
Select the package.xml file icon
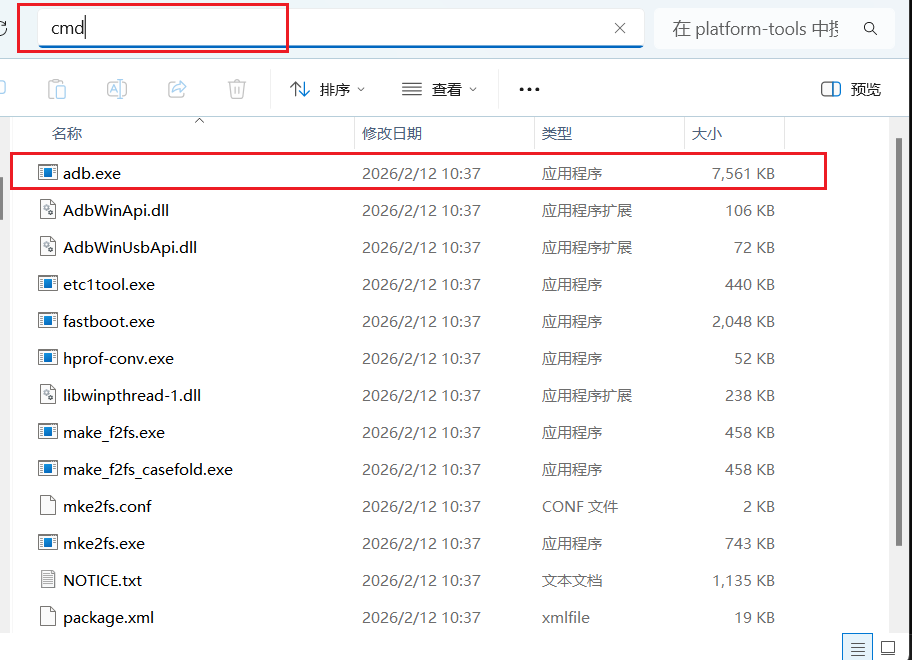tap(48, 616)
